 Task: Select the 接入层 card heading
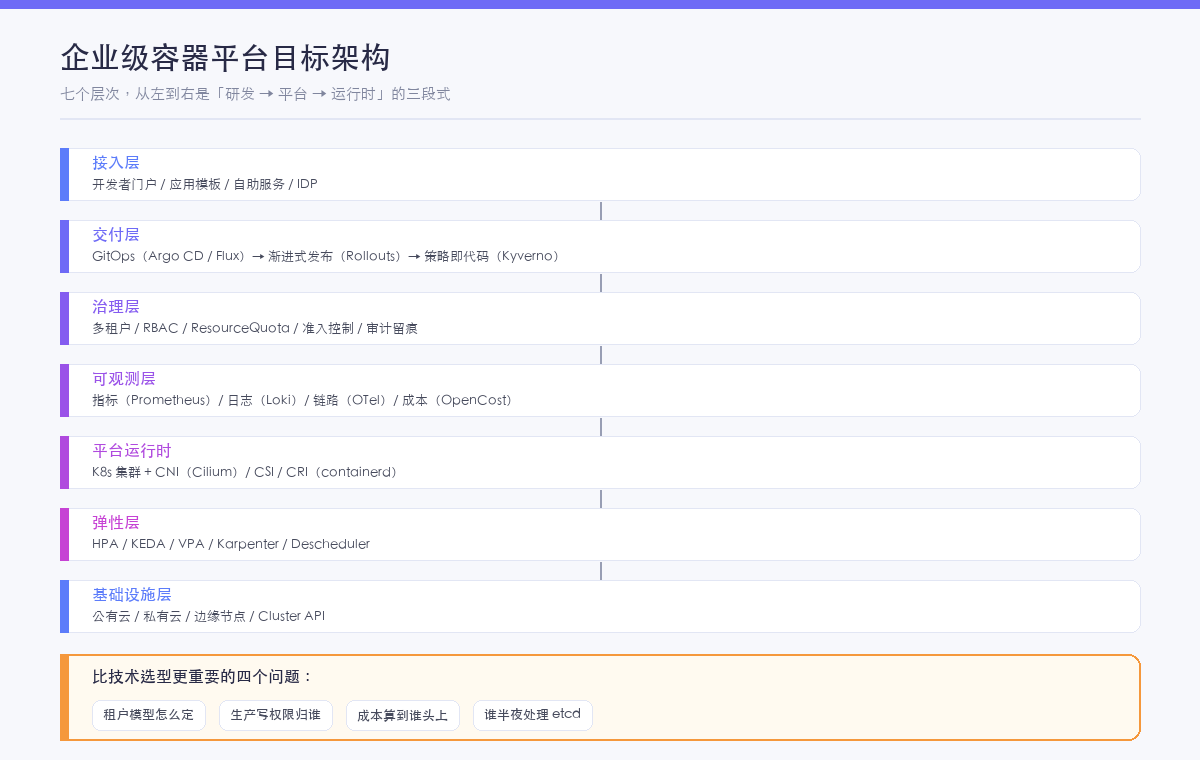(x=116, y=163)
